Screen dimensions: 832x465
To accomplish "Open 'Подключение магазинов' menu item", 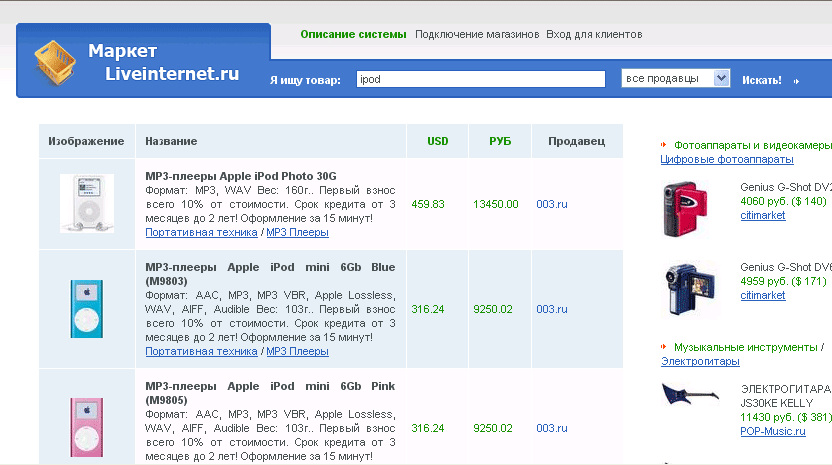I will tap(477, 35).
